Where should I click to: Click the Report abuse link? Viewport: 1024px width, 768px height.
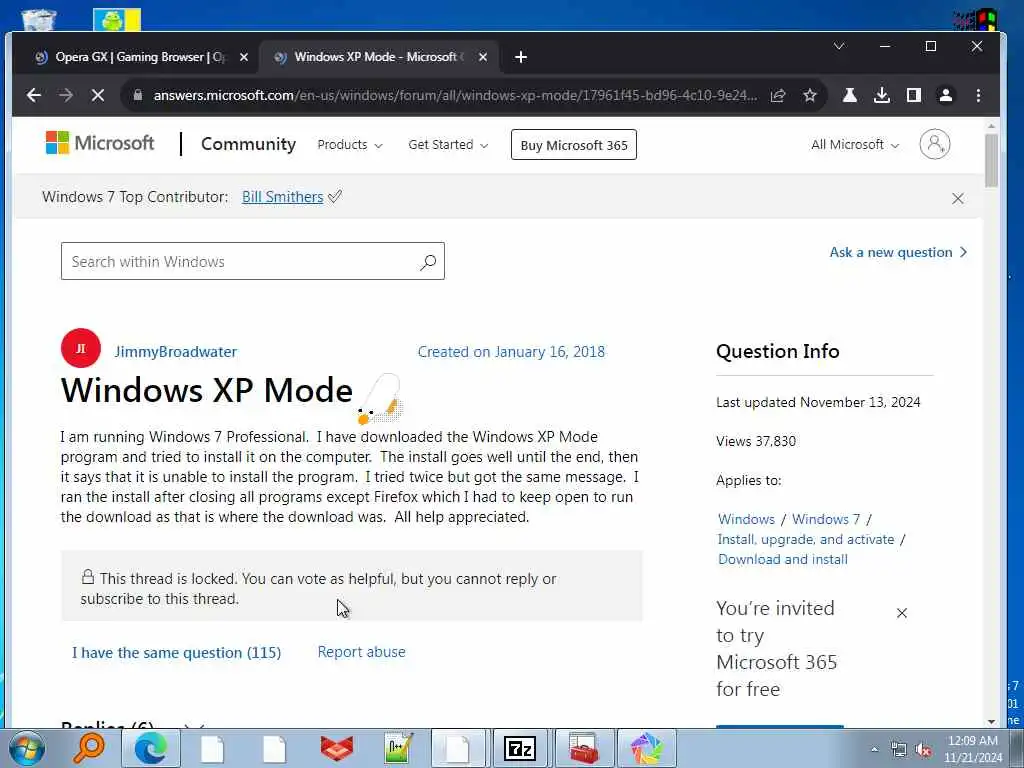coord(361,652)
